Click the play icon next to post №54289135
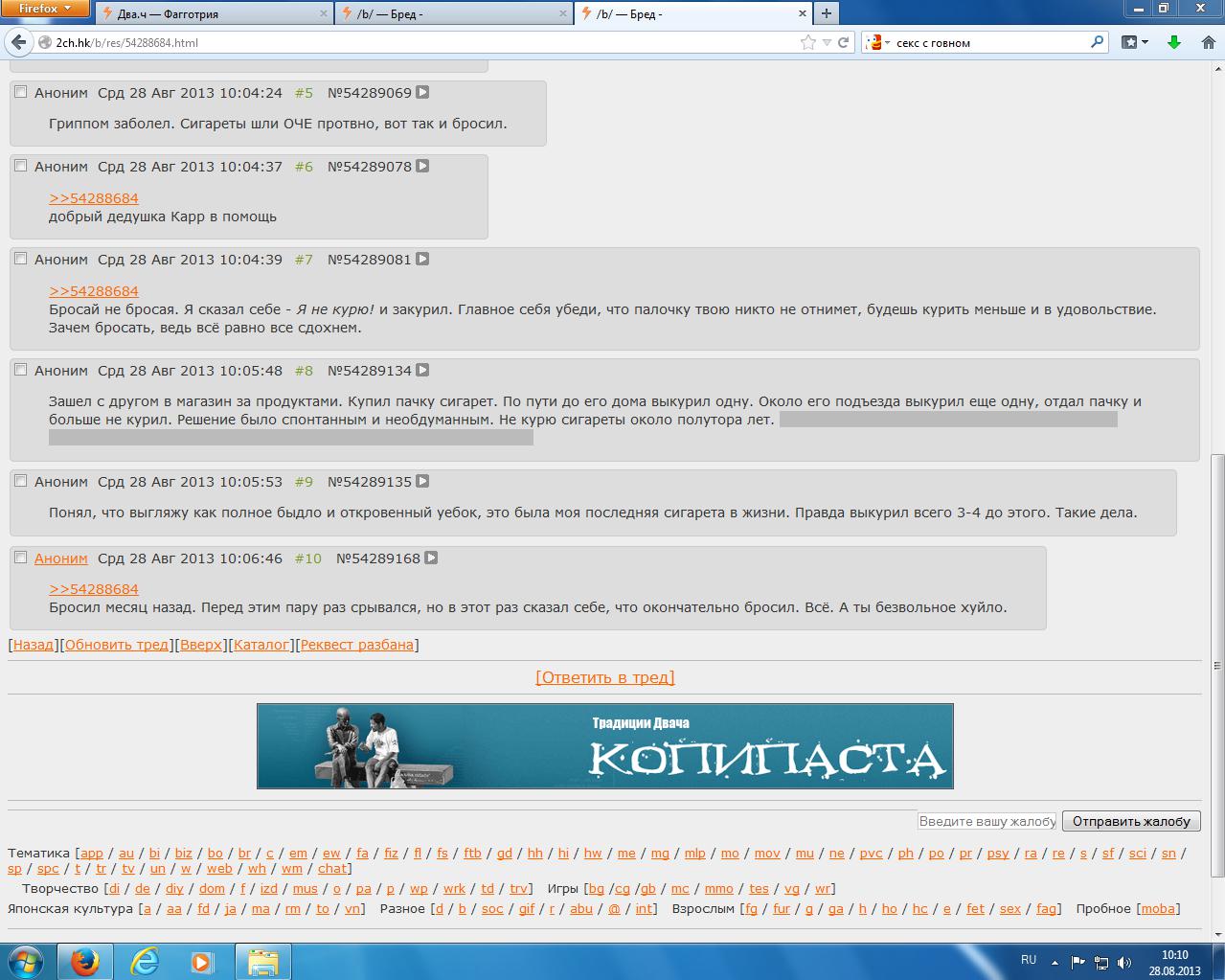The width and height of the screenshot is (1225, 980). click(x=422, y=482)
